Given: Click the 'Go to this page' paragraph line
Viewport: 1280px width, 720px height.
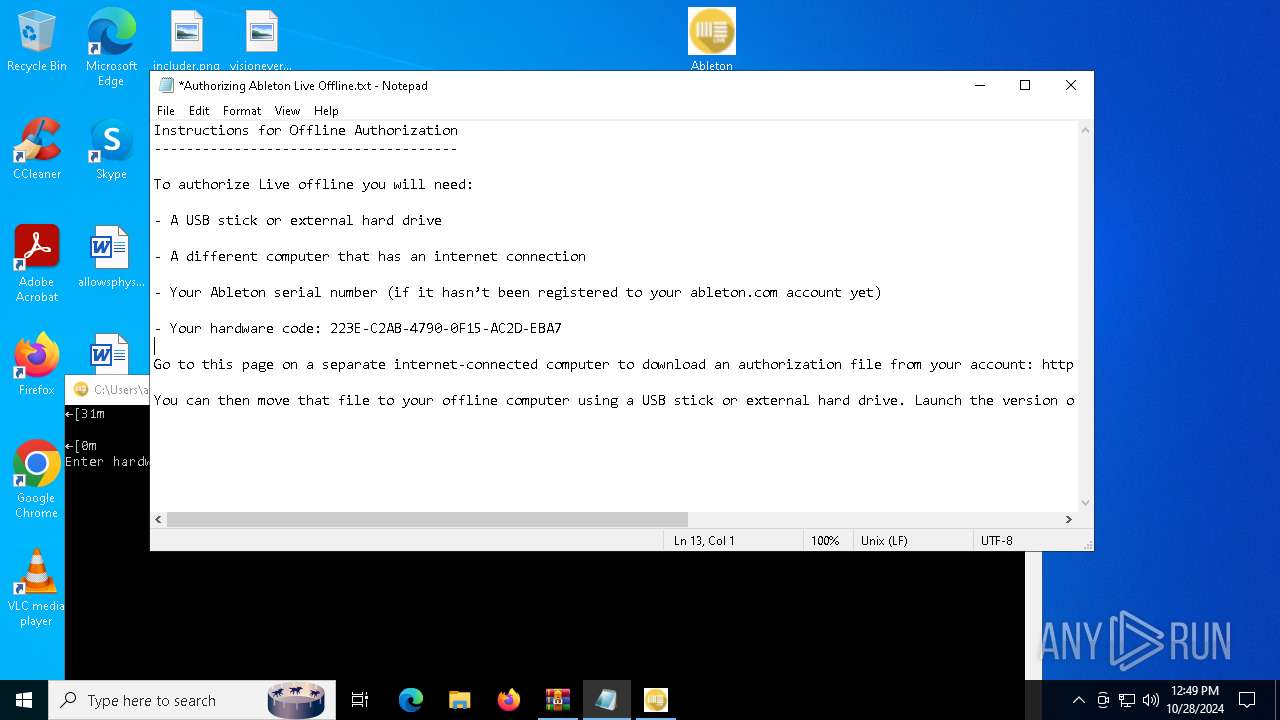Looking at the screenshot, I should pos(614,364).
